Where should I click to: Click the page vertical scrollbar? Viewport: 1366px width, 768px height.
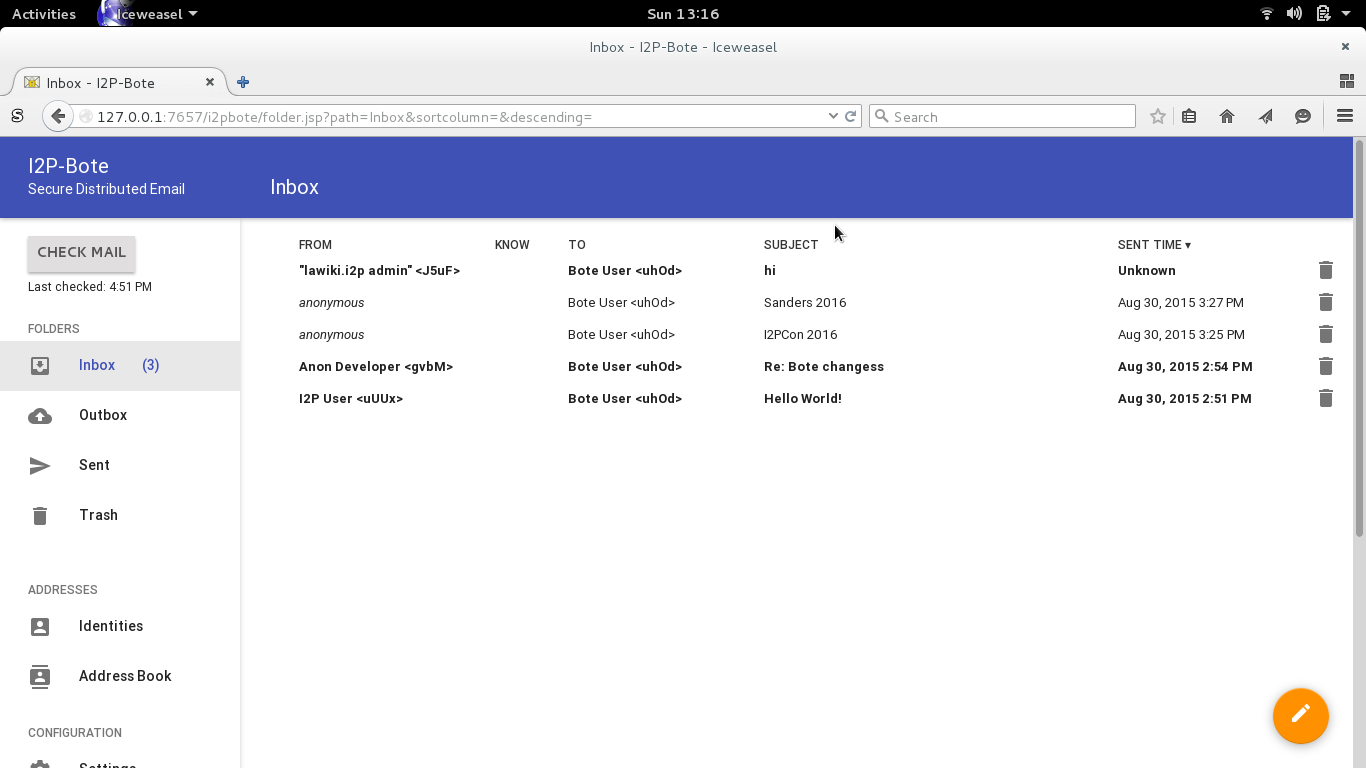[1359, 340]
